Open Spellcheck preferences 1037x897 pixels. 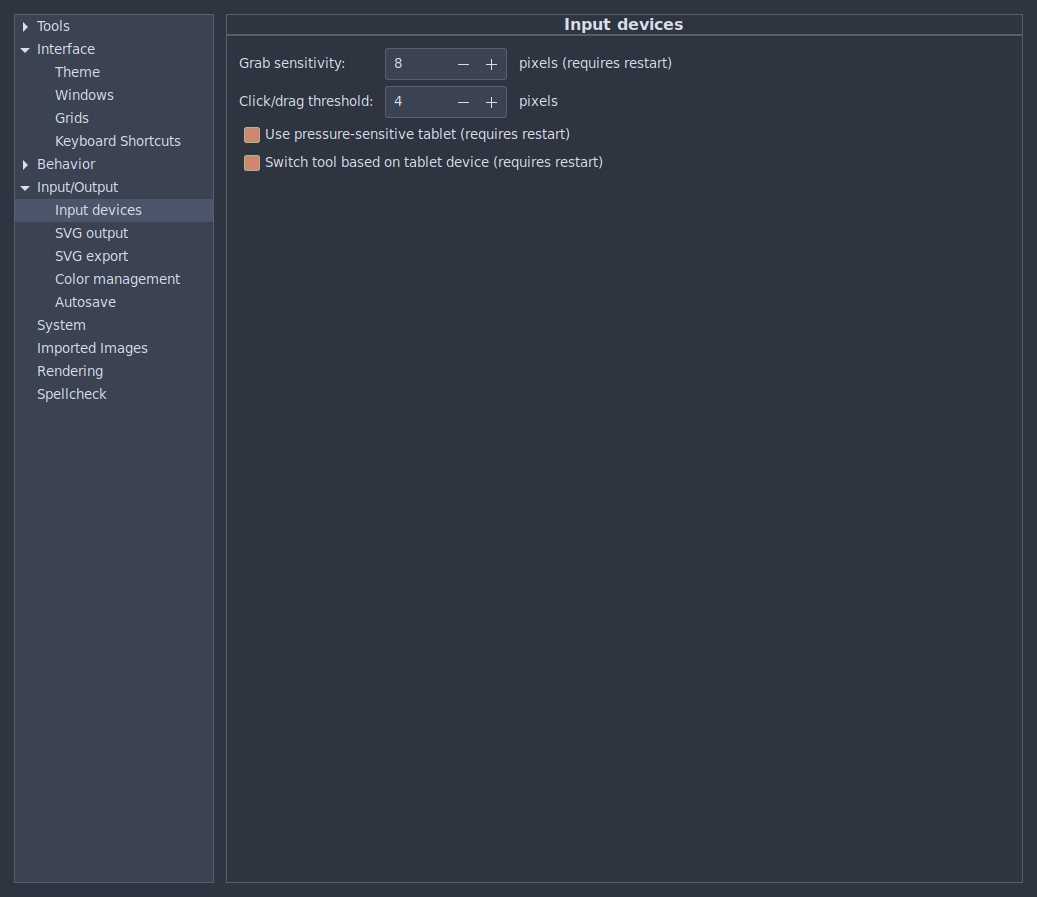coord(71,394)
